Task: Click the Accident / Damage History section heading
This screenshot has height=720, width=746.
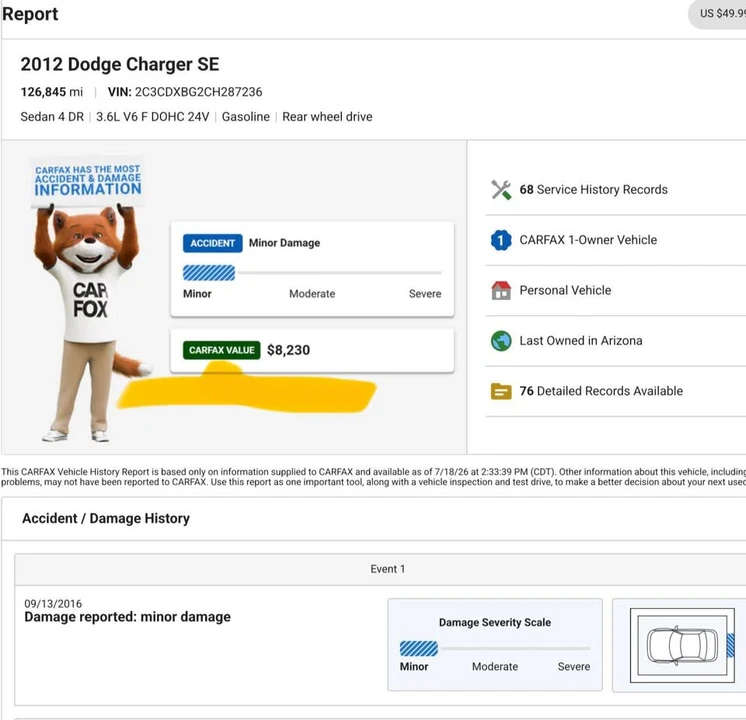Action: pyautogui.click(x=106, y=518)
